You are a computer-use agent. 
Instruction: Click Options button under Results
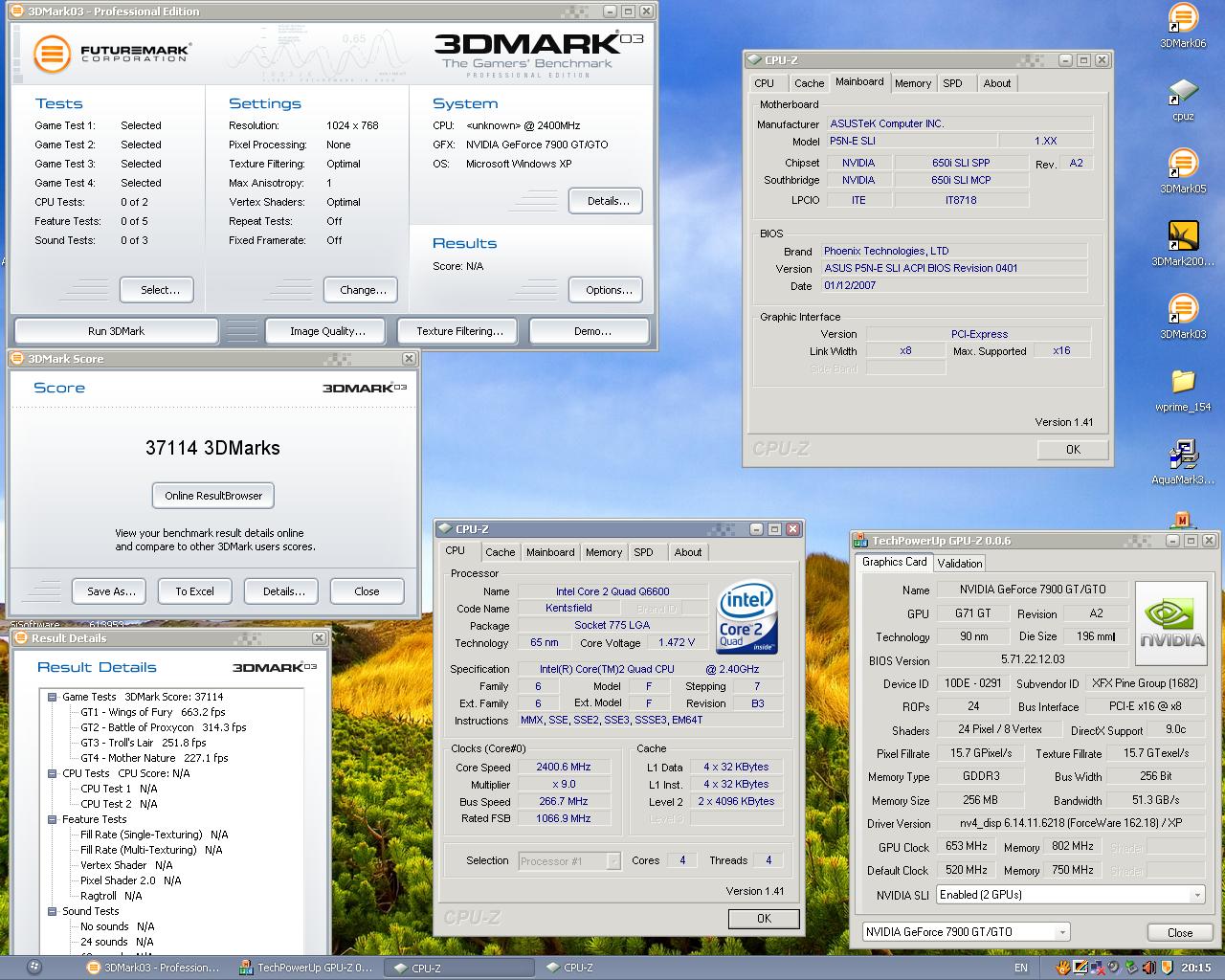(x=608, y=290)
